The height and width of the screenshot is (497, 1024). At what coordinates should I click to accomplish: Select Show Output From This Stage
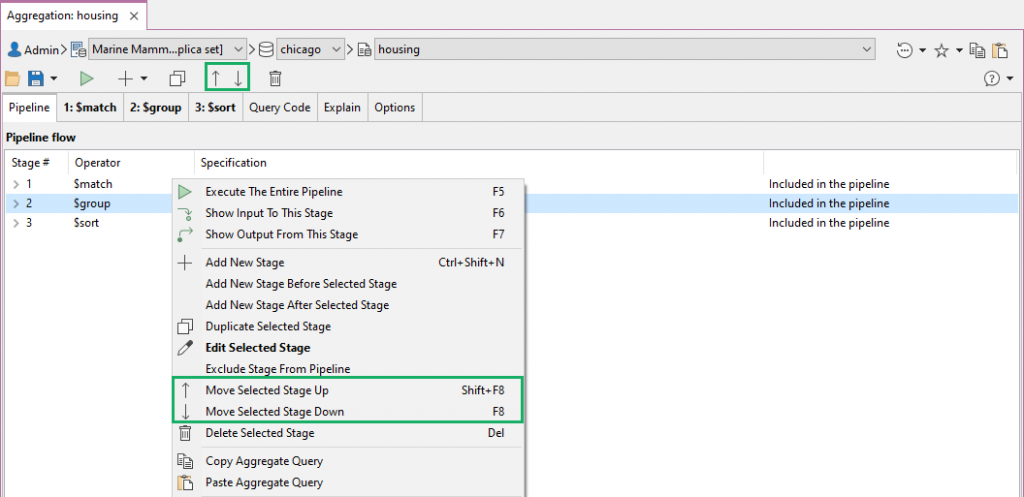(281, 234)
